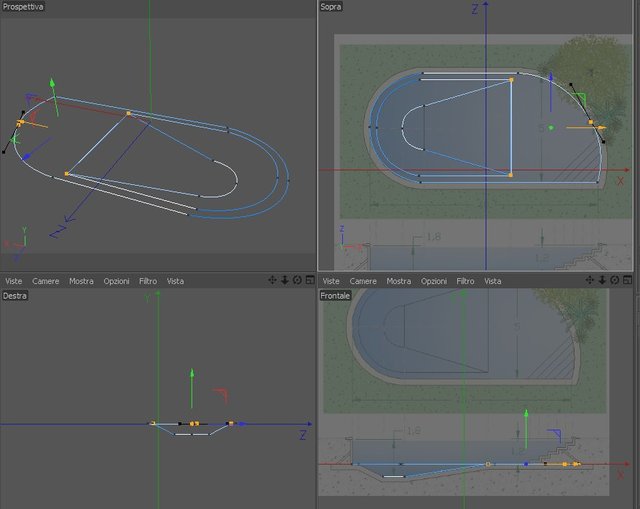Click green center dot of gizmo in Sopra view
This screenshot has height=509, width=640.
(x=551, y=128)
